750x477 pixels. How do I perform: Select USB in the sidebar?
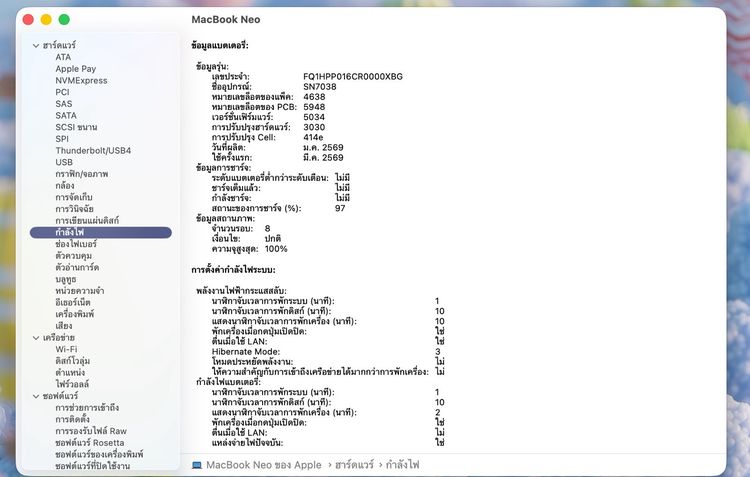[64, 162]
